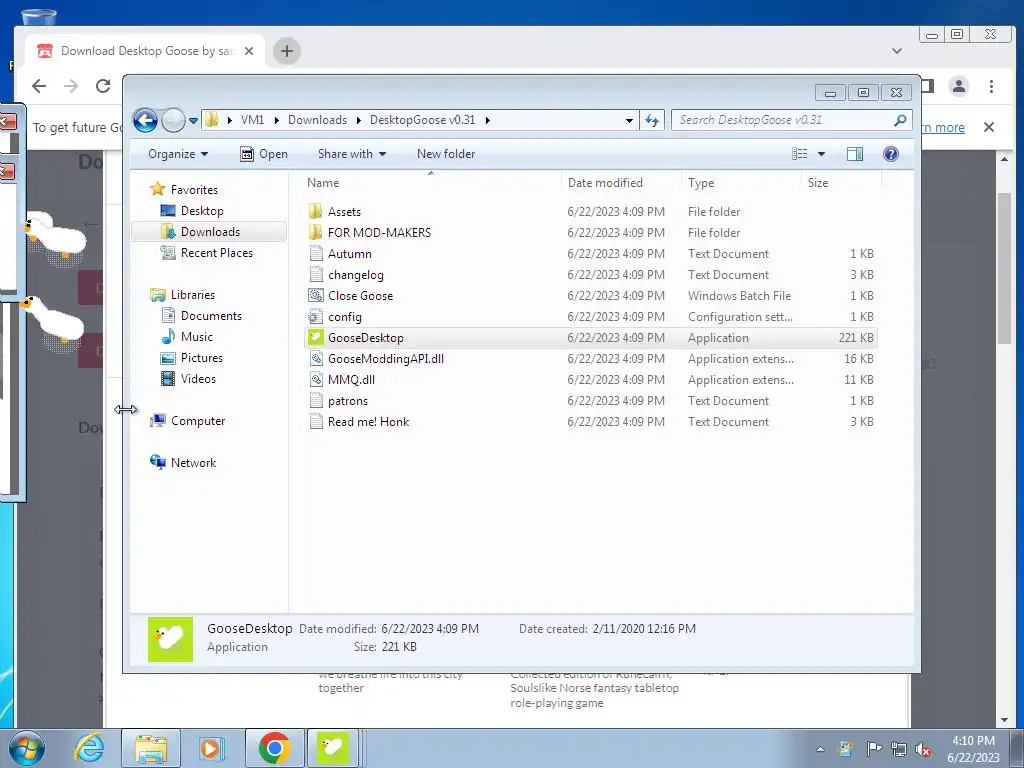Click the muted volume tray icon
This screenshot has height=768, width=1024.
point(923,750)
